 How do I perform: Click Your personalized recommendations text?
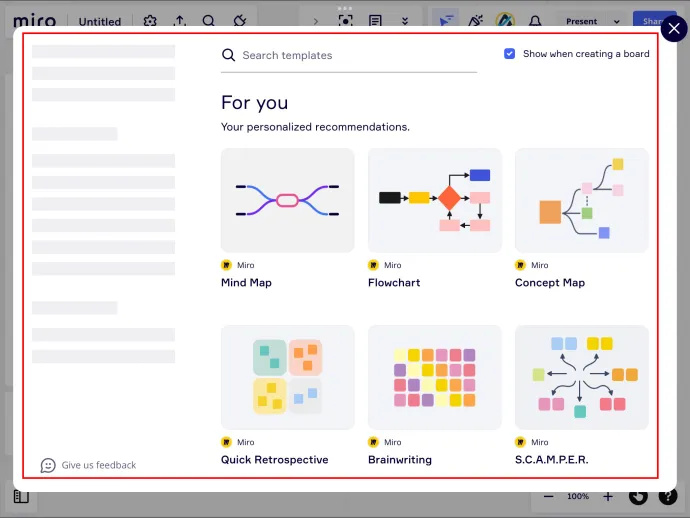tap(315, 127)
